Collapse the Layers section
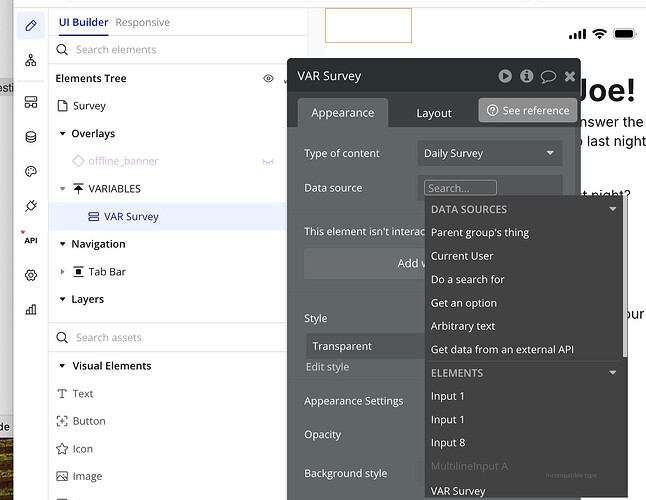This screenshot has width=646, height=500. coord(63,299)
